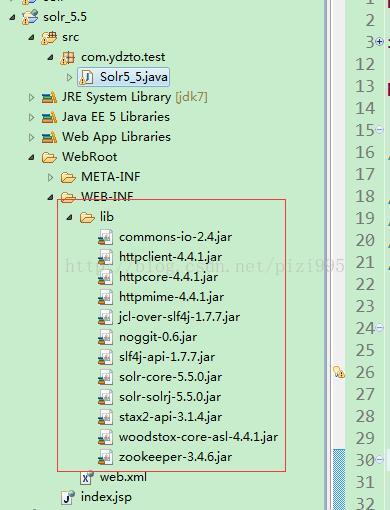Image resolution: width=390 pixels, height=510 pixels.
Task: Expand the Java EE 5 Libraries node
Action: [x=31, y=117]
